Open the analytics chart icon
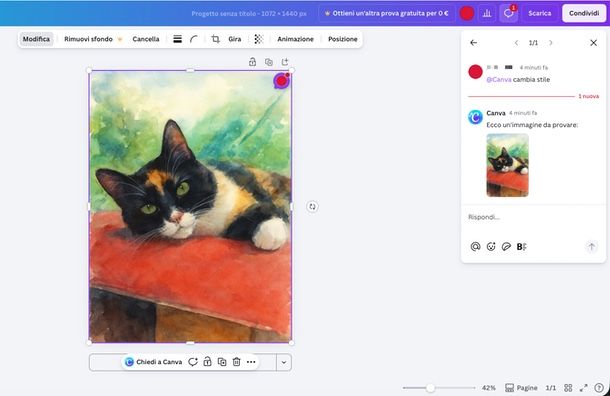This screenshot has height=396, width=610. pos(487,13)
